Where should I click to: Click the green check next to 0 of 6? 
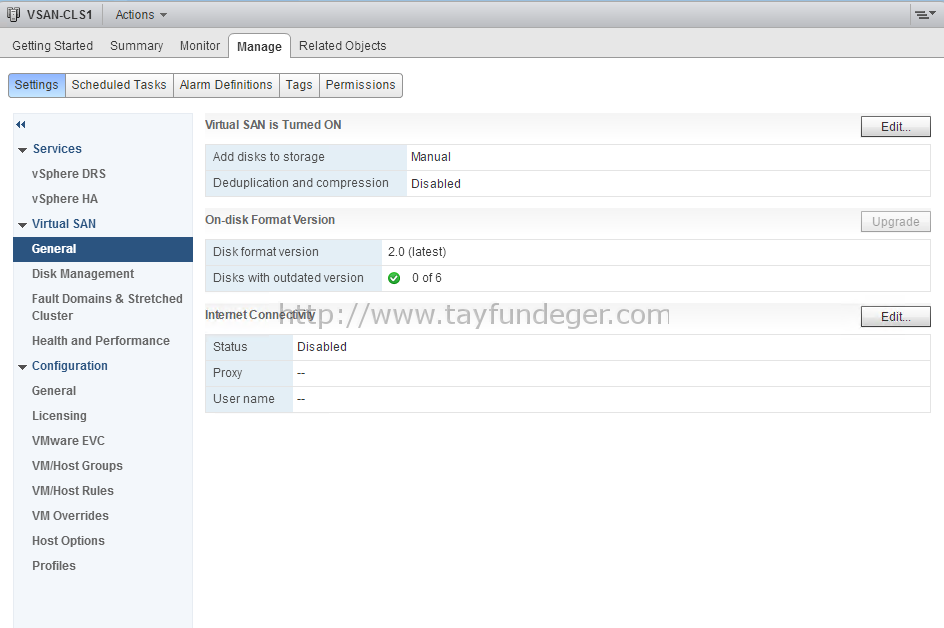tap(394, 278)
